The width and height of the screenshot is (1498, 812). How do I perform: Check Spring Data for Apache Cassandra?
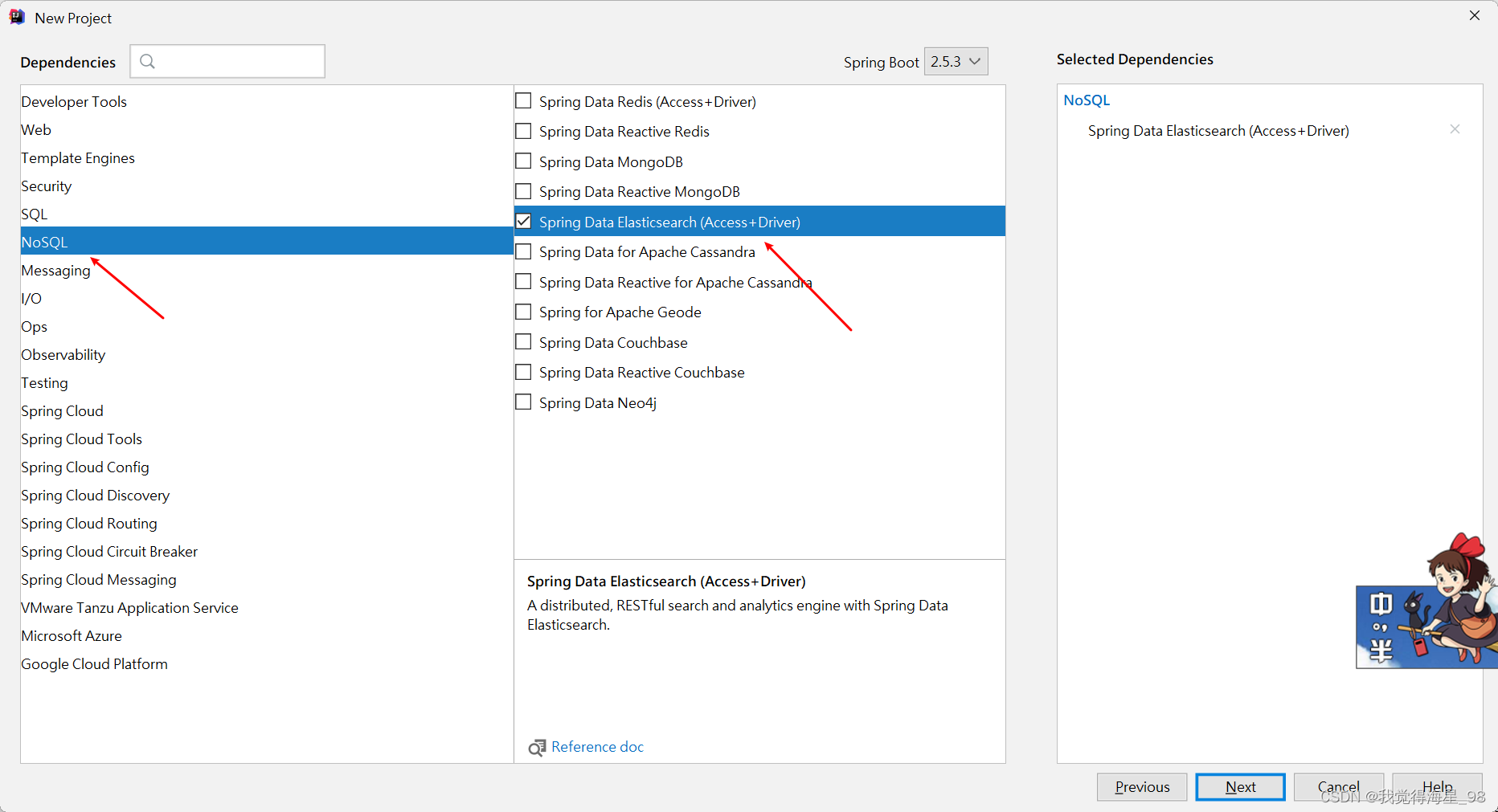(x=523, y=251)
